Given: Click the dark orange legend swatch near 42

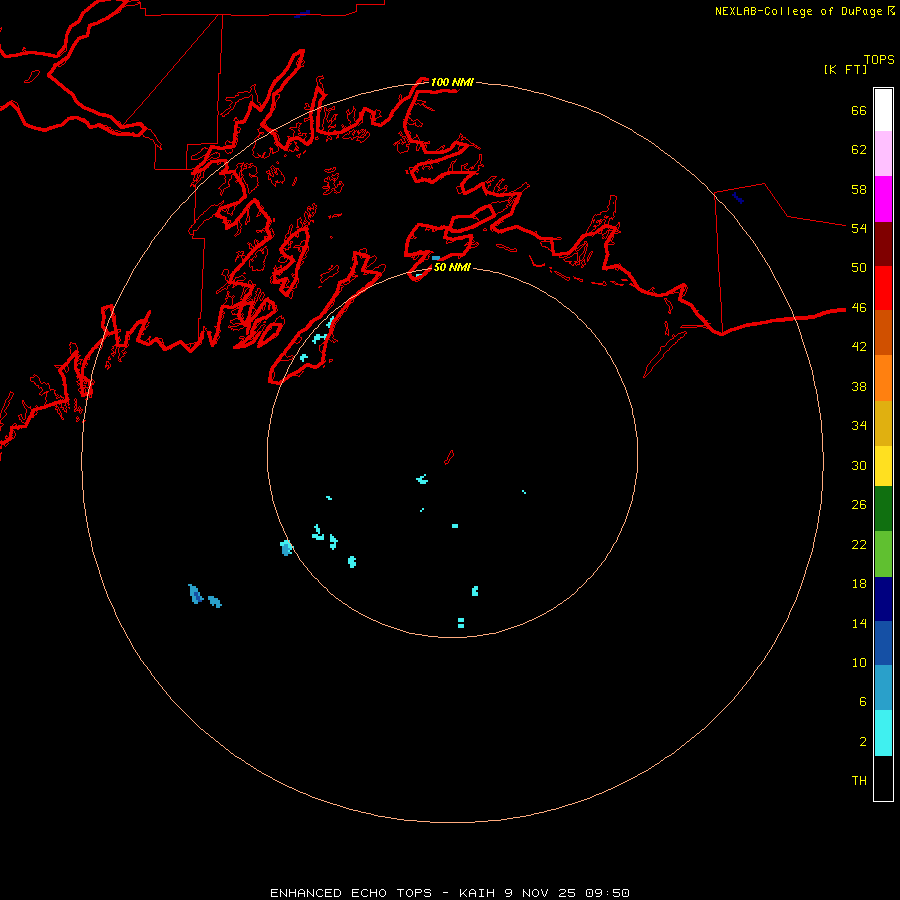Looking at the screenshot, I should click(x=883, y=332).
